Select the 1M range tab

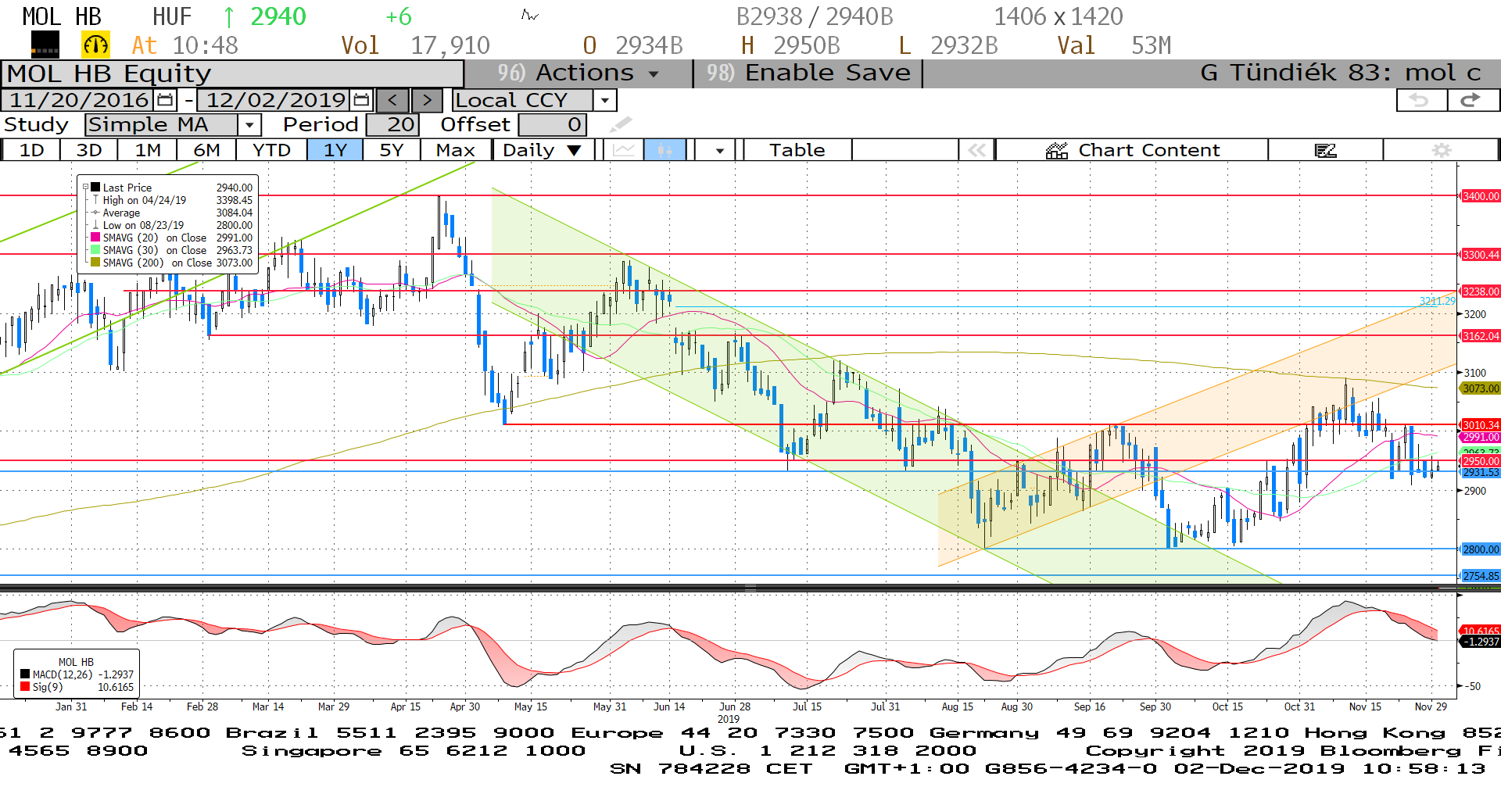148,150
